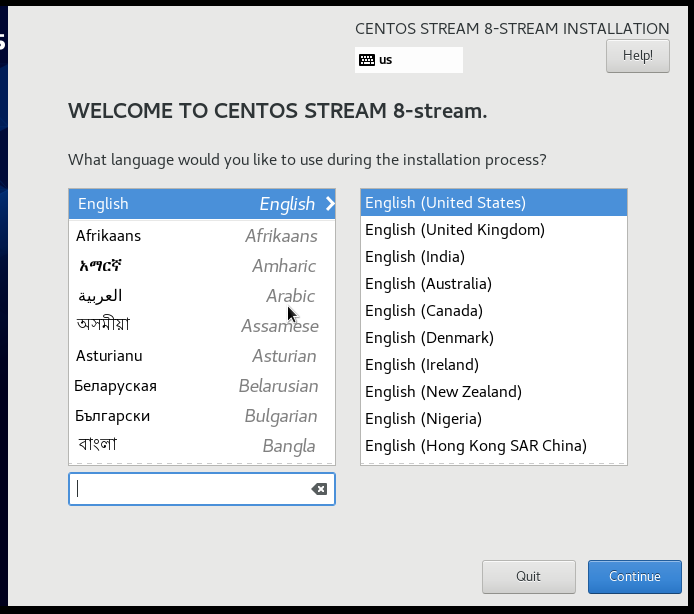The width and height of the screenshot is (694, 614).
Task: Open the Help! button
Action: coord(637,56)
